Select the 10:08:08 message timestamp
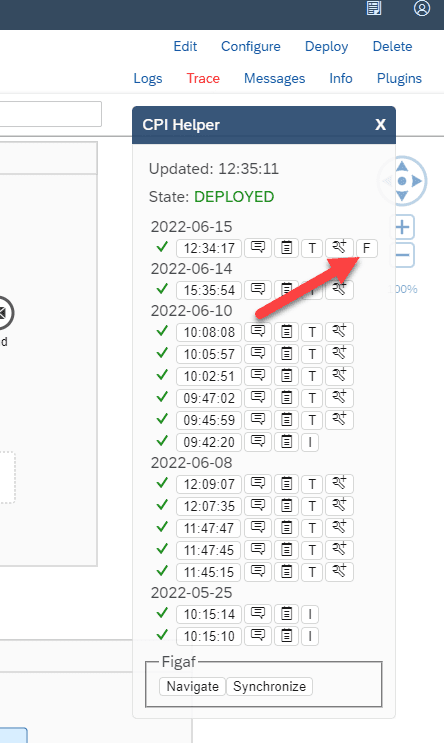This screenshot has width=444, height=743. 209,332
